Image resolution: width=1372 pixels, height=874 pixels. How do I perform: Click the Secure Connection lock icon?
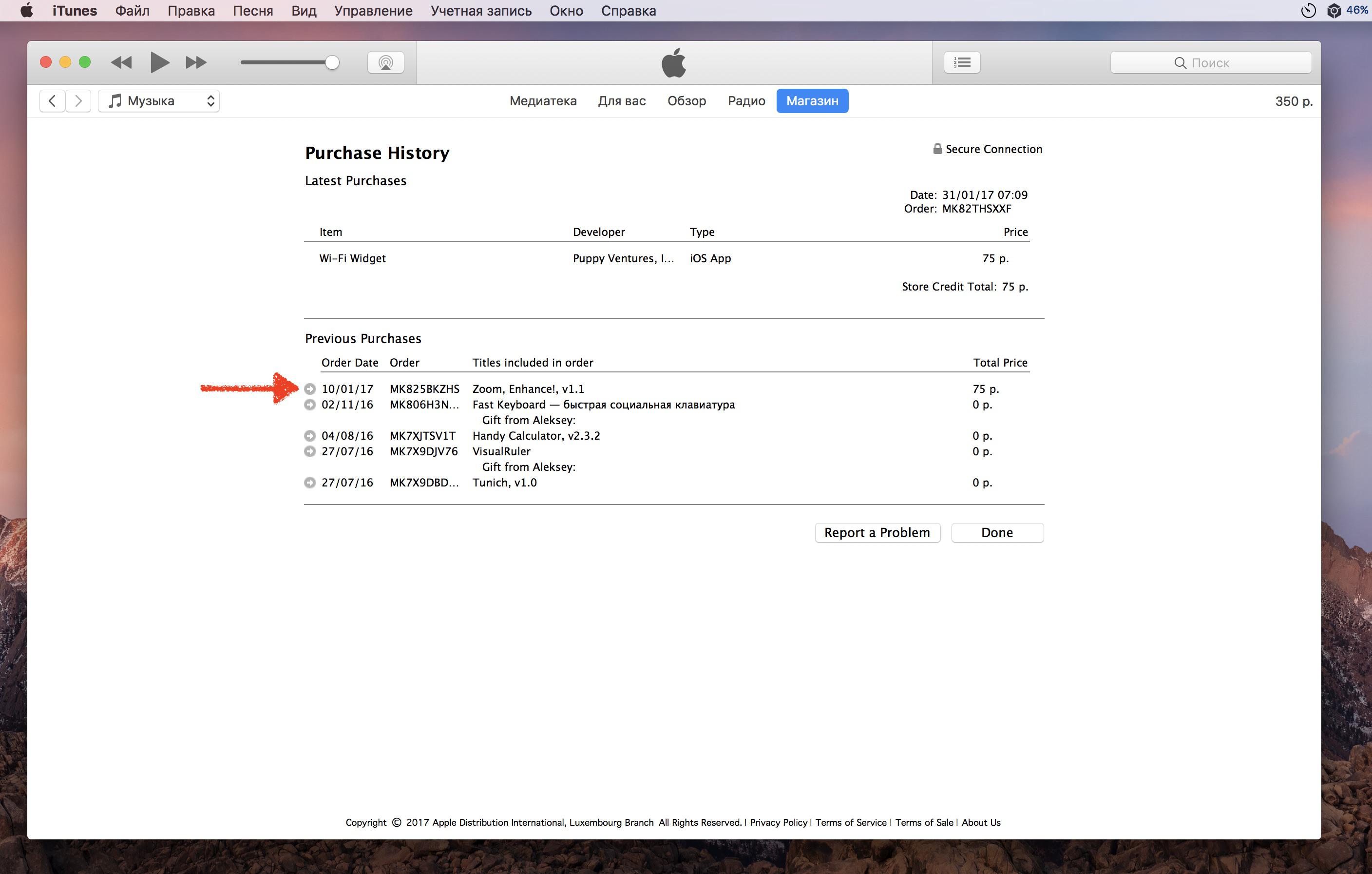tap(937, 149)
